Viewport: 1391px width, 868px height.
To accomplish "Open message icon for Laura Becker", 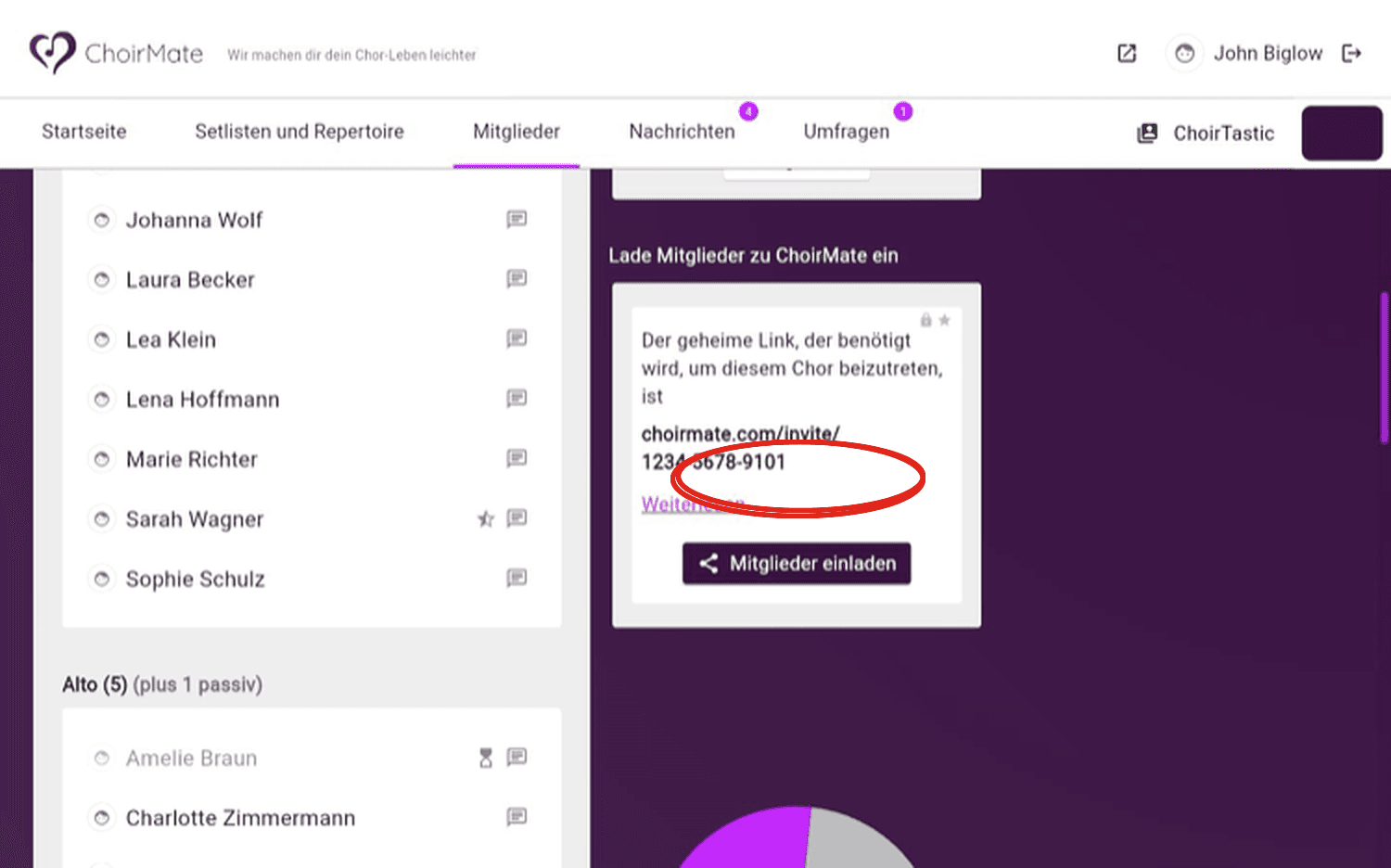I will 517,279.
